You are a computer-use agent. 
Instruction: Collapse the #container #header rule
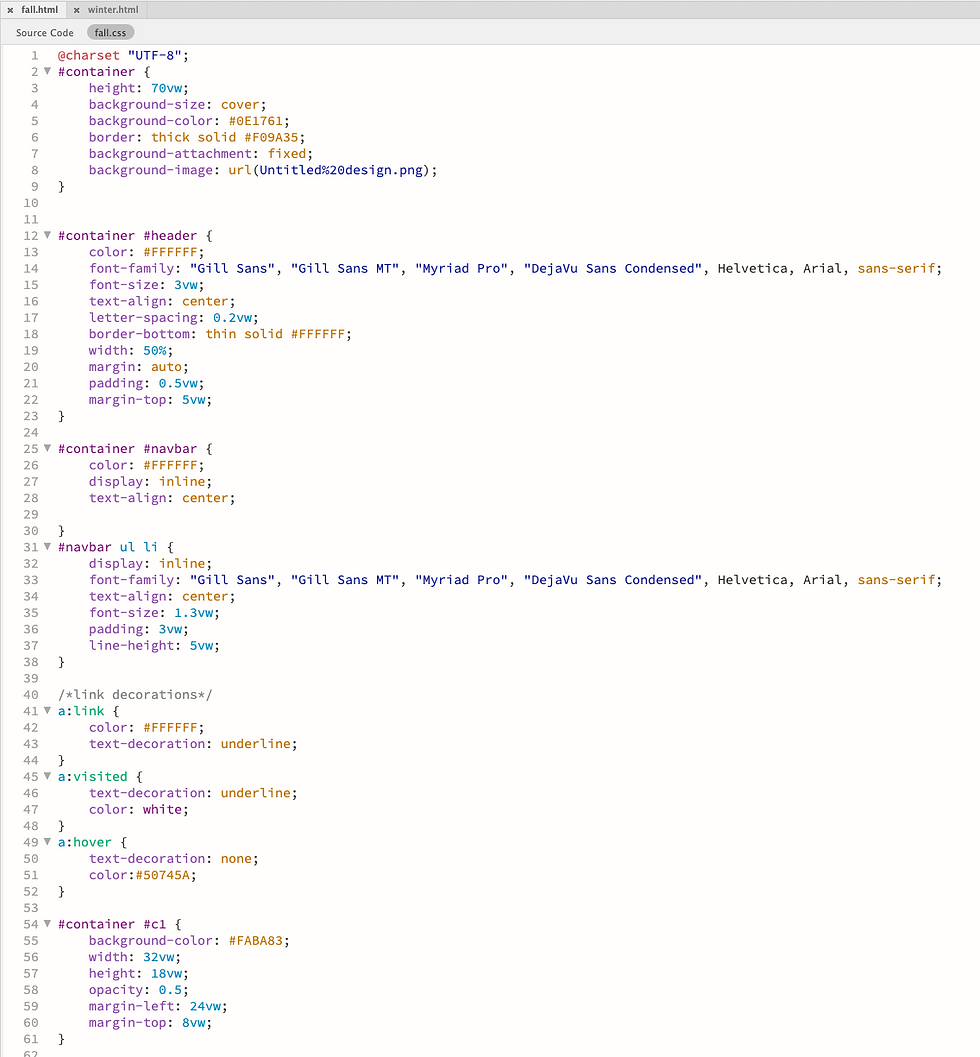[47, 235]
